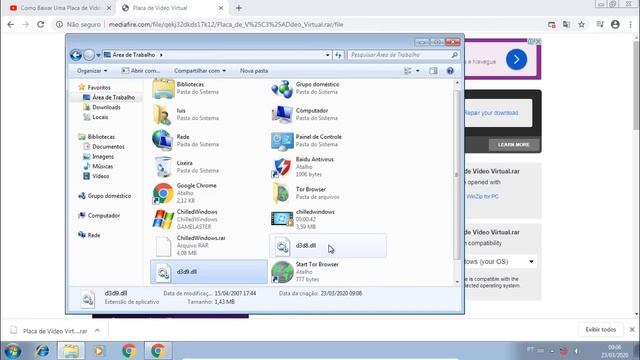Image resolution: width=640 pixels, height=360 pixels.
Task: Select the Lixeira recycle bin icon
Action: click(163, 167)
